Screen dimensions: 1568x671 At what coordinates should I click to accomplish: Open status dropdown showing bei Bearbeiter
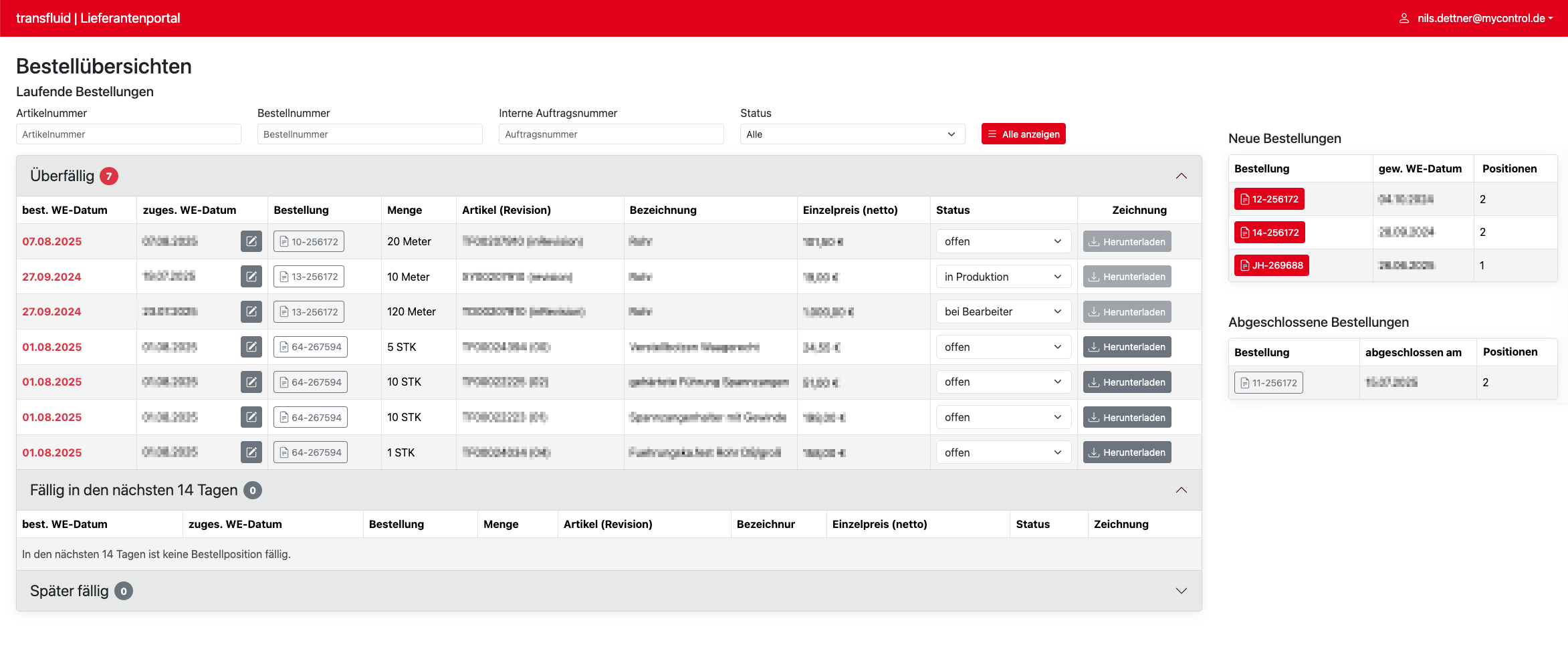[1003, 311]
